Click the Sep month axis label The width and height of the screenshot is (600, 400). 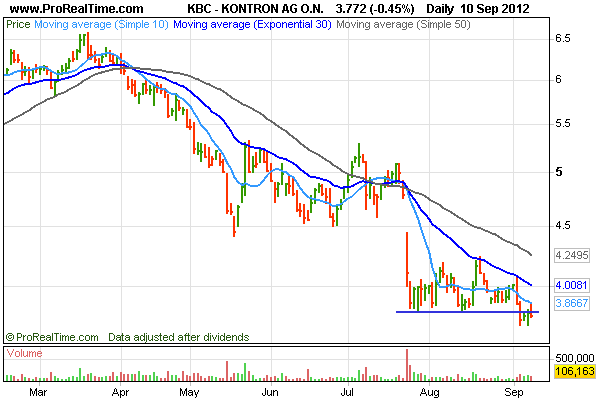pos(514,392)
